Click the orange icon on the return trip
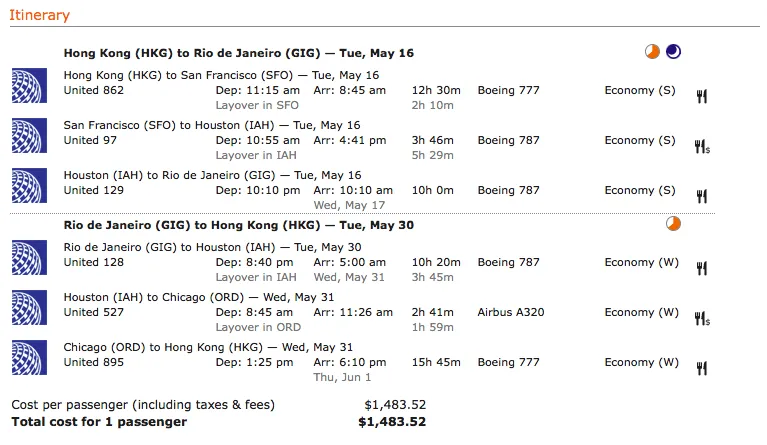 click(x=673, y=223)
